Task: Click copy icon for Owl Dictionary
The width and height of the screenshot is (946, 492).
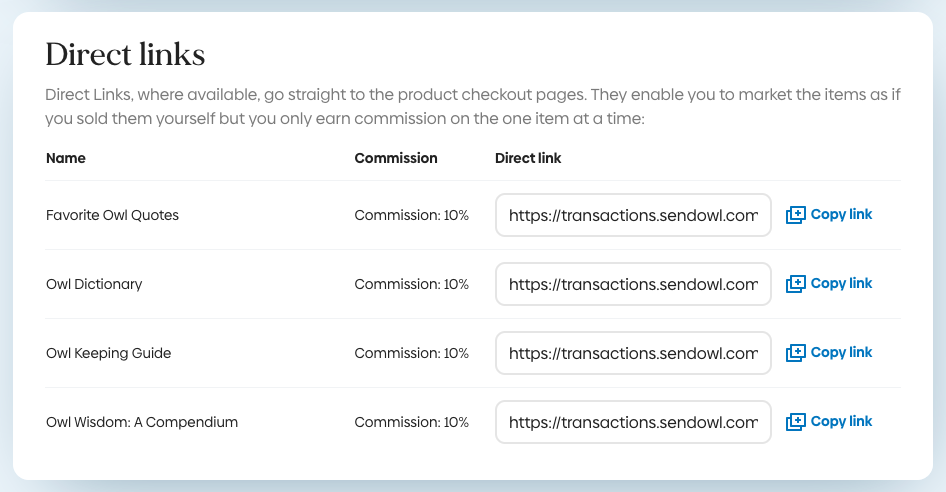Action: 796,284
